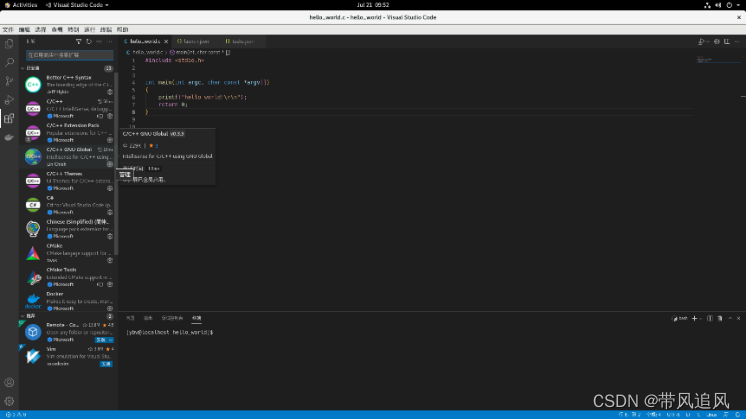
Task: Collapse the Recommended extensions section
Action: click(22, 316)
